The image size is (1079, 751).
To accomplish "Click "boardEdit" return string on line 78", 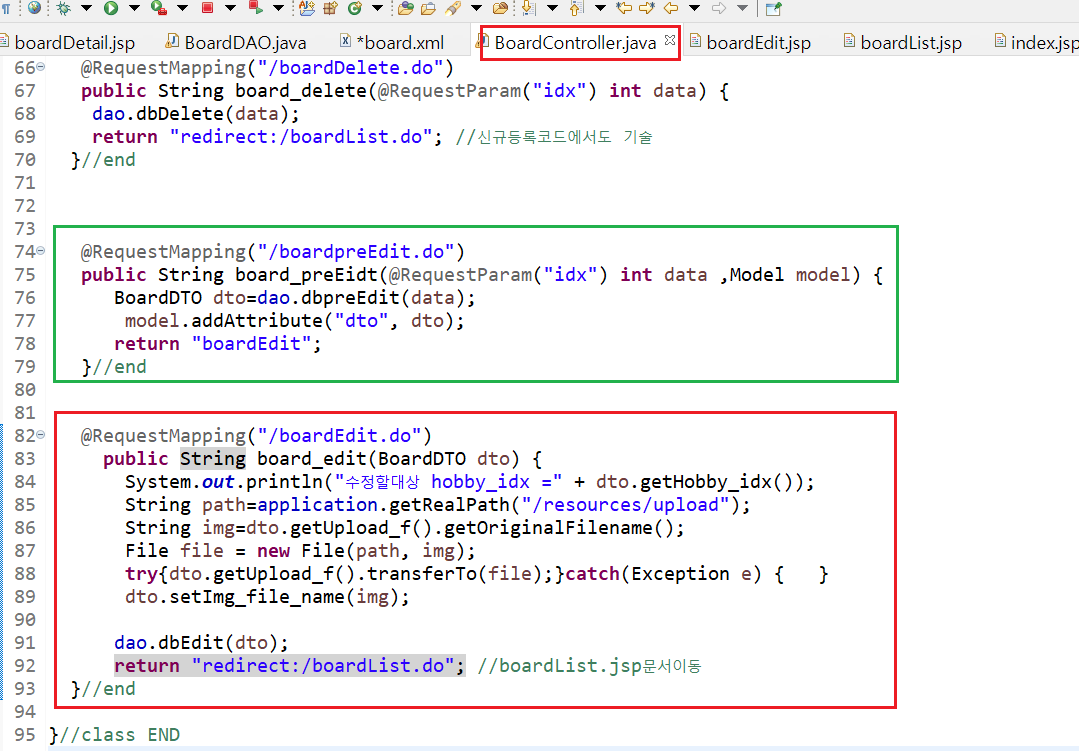I will click(250, 343).
